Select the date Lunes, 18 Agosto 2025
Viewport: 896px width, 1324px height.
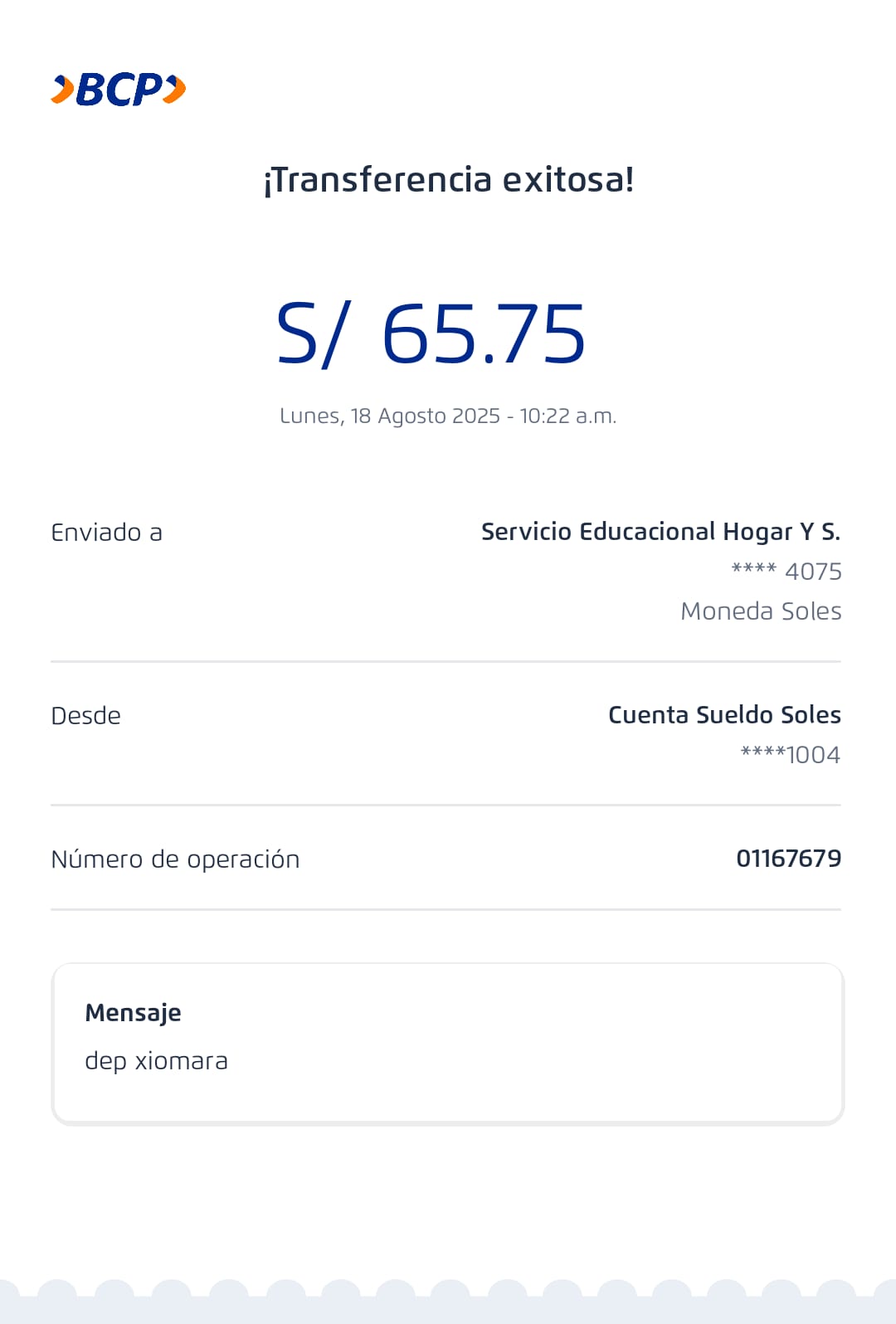[x=390, y=416]
